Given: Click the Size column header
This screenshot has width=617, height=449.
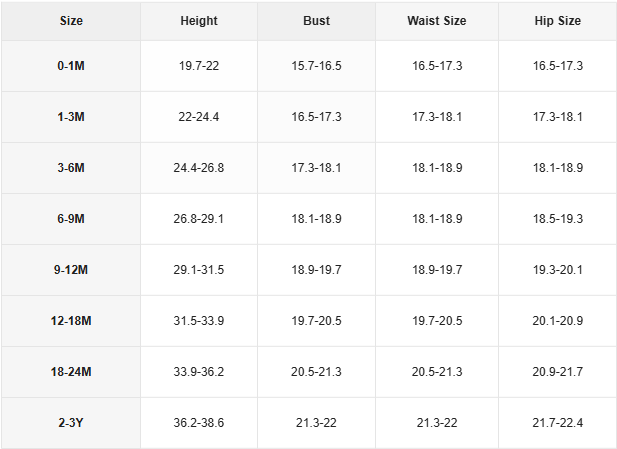Looking at the screenshot, I should coord(71,21).
